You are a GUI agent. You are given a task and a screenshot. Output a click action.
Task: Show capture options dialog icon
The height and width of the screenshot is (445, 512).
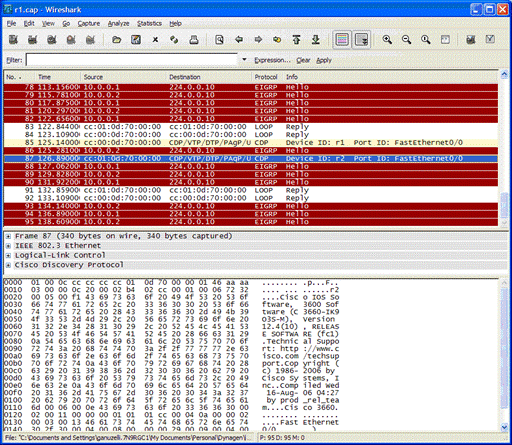pyautogui.click(x=33, y=40)
